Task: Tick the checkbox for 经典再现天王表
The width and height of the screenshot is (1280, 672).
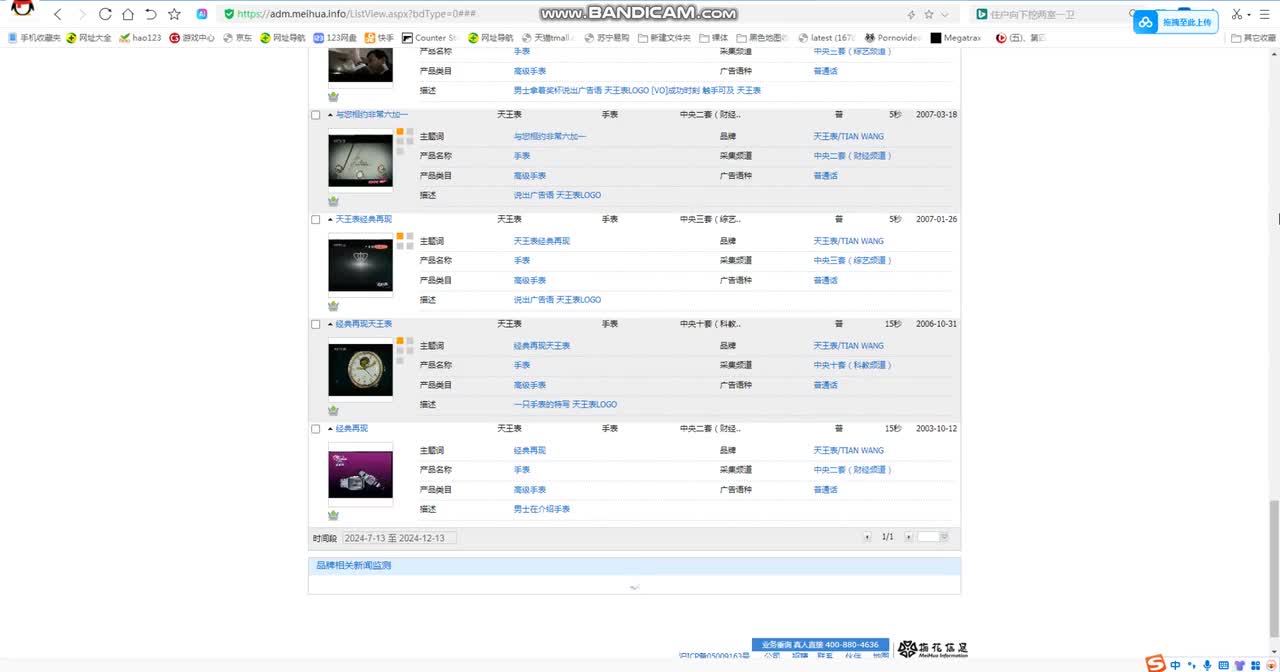Action: click(x=316, y=324)
